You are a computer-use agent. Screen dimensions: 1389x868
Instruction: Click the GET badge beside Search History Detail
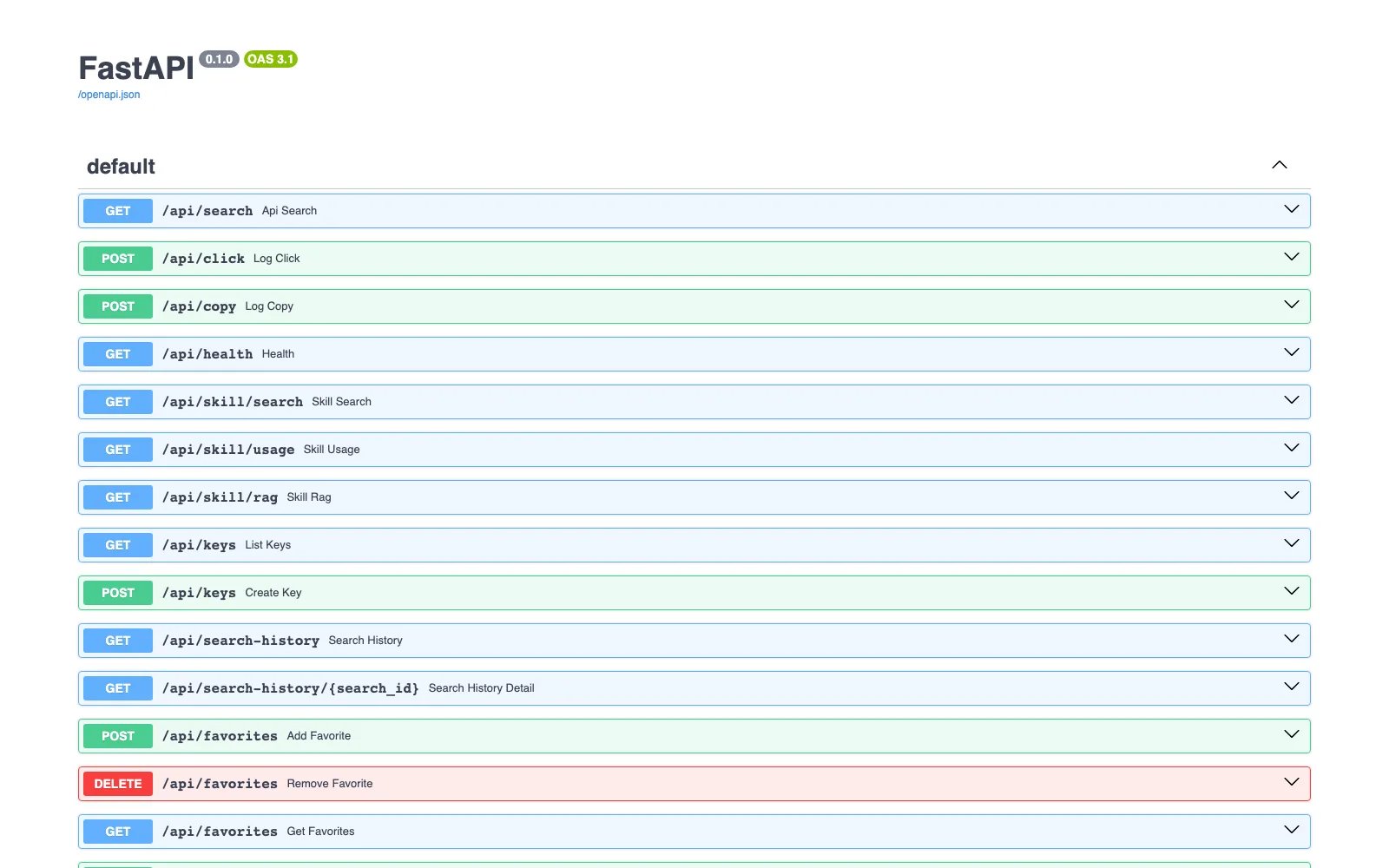click(118, 688)
